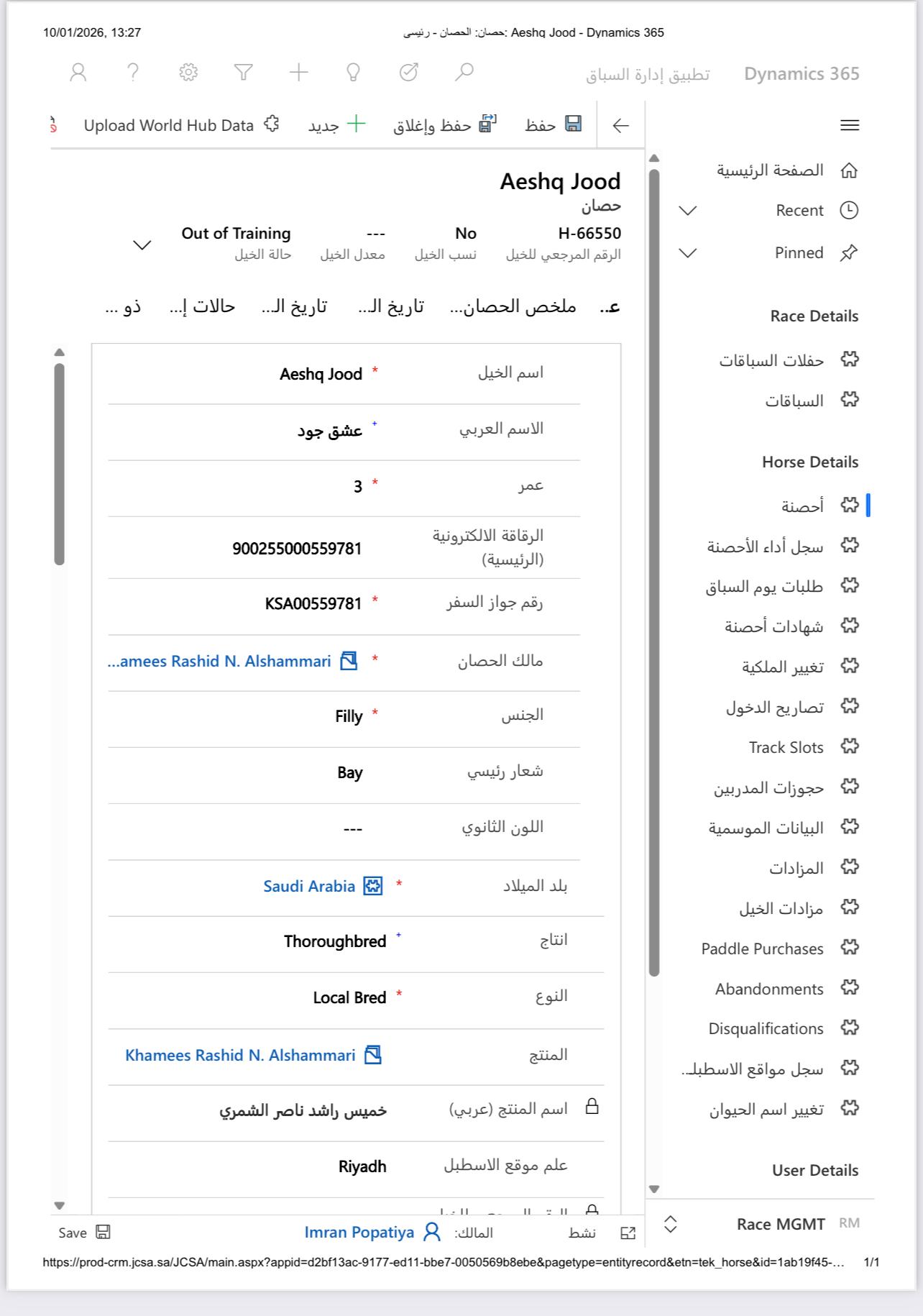Open سجل أداء الأحصنة in sidebar

click(766, 547)
